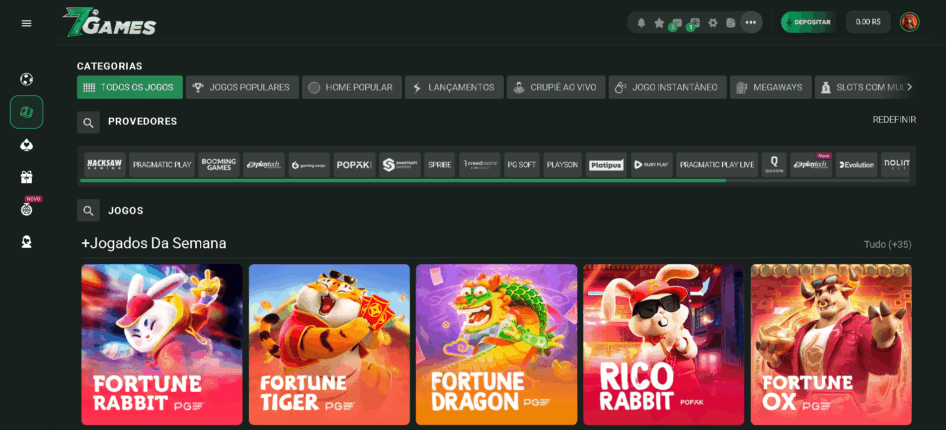Open the sidebar icon tagged NOVO
This screenshot has height=430, width=946.
point(27,209)
